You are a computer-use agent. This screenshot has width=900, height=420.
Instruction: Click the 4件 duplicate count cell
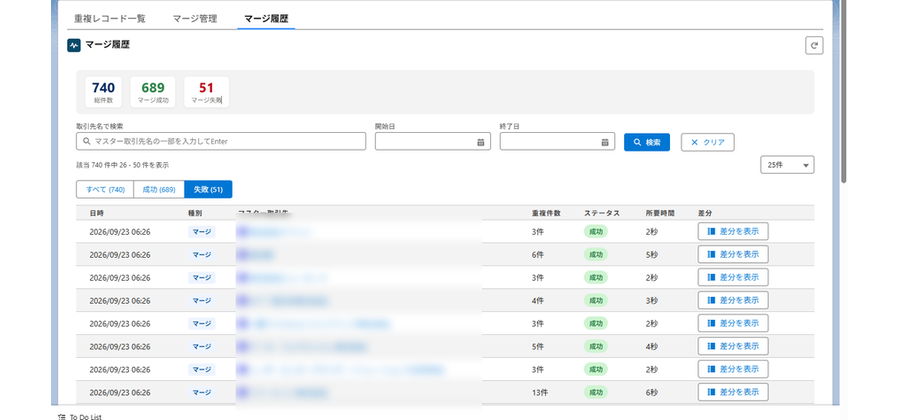coord(538,301)
